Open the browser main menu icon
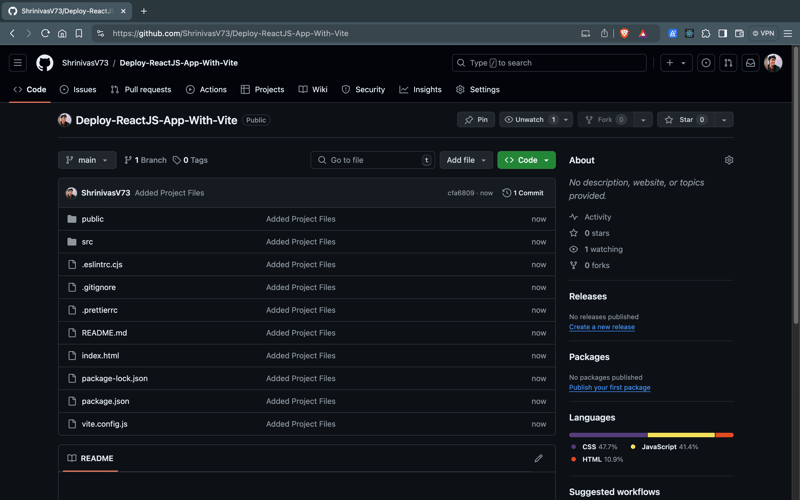The height and width of the screenshot is (500, 800). pos(788,33)
